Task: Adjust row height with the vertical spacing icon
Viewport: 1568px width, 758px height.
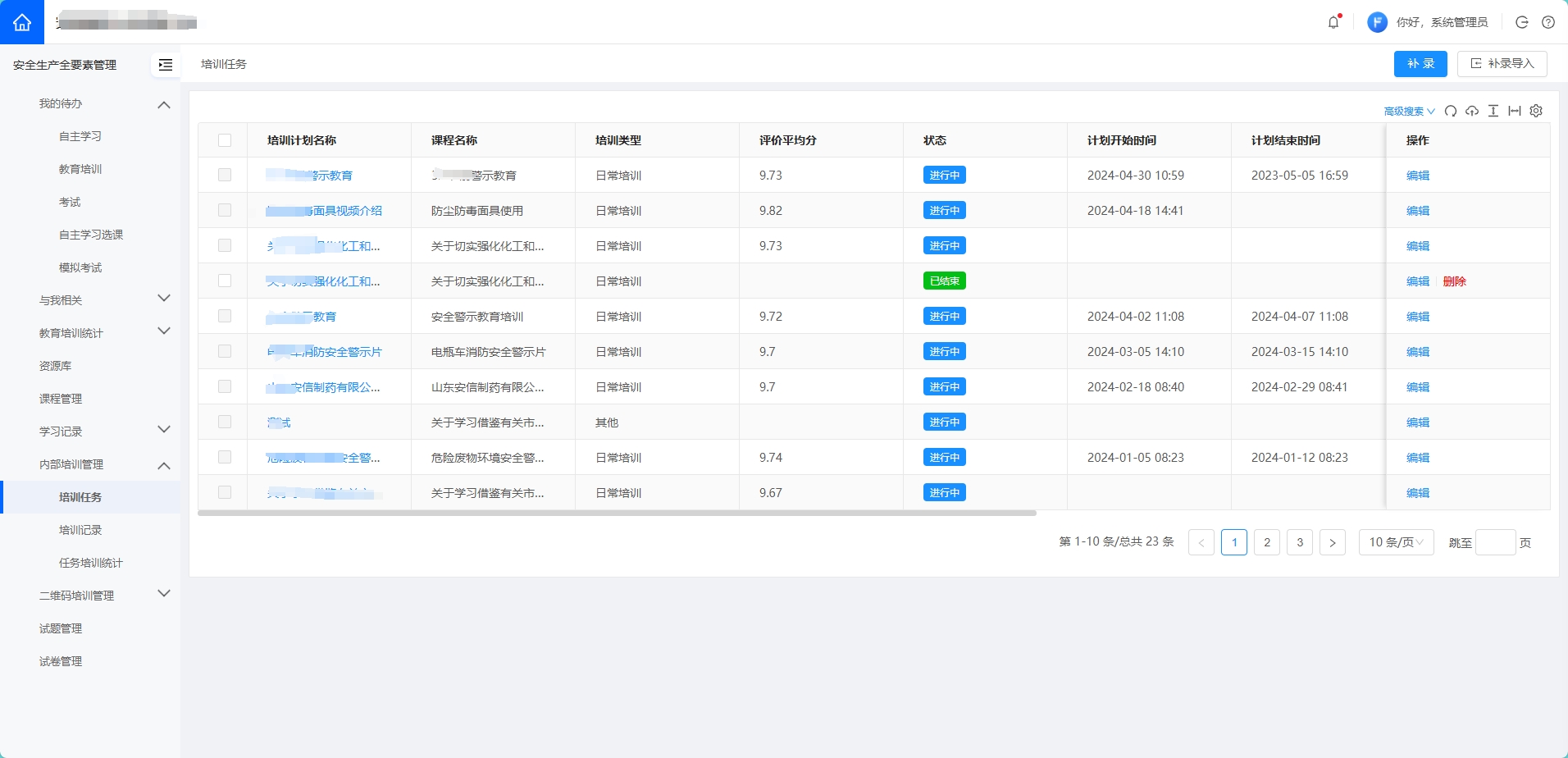Action: coord(1493,111)
